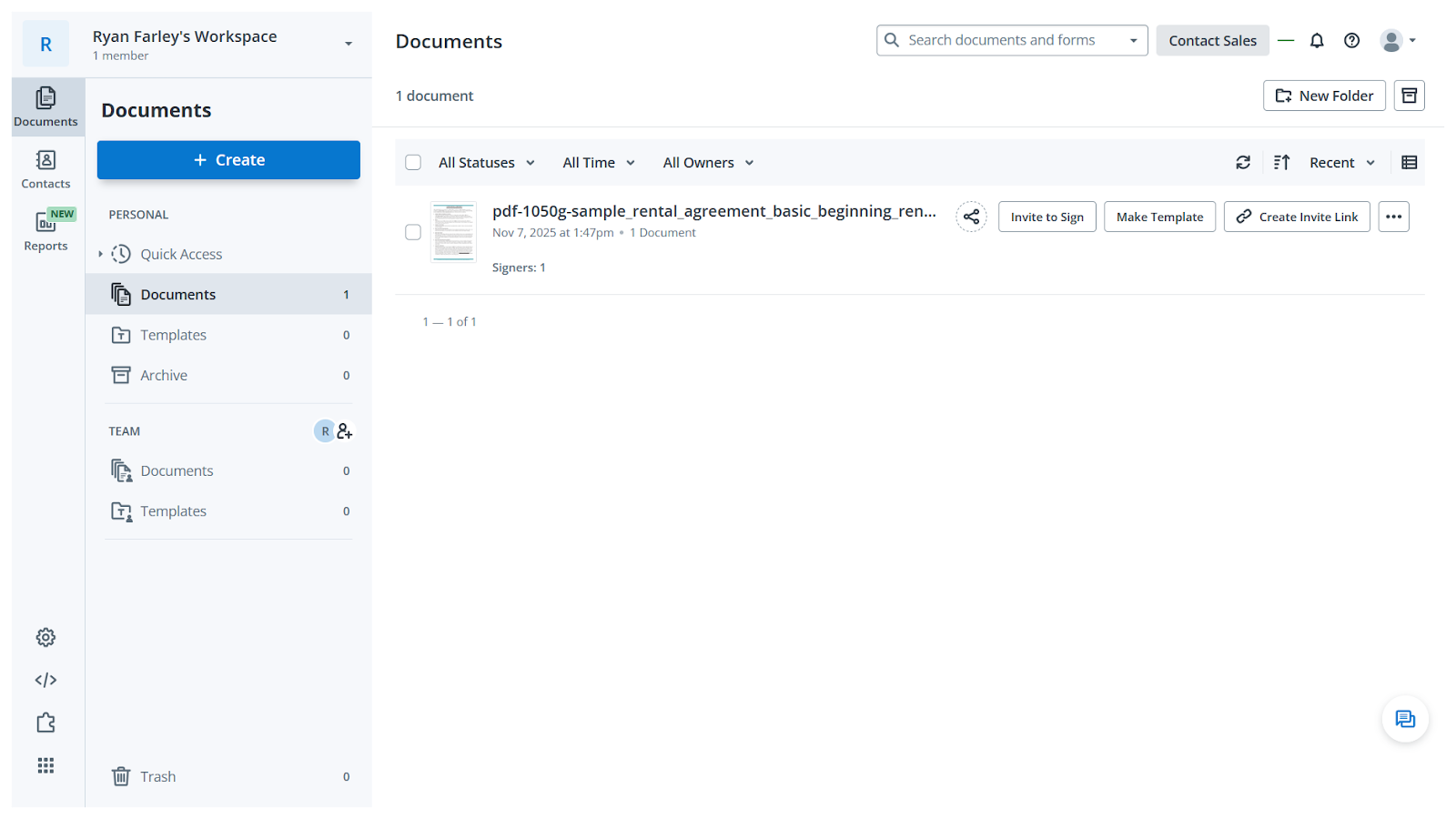Select the rental agreement document checkbox
1456x819 pixels.
click(412, 232)
